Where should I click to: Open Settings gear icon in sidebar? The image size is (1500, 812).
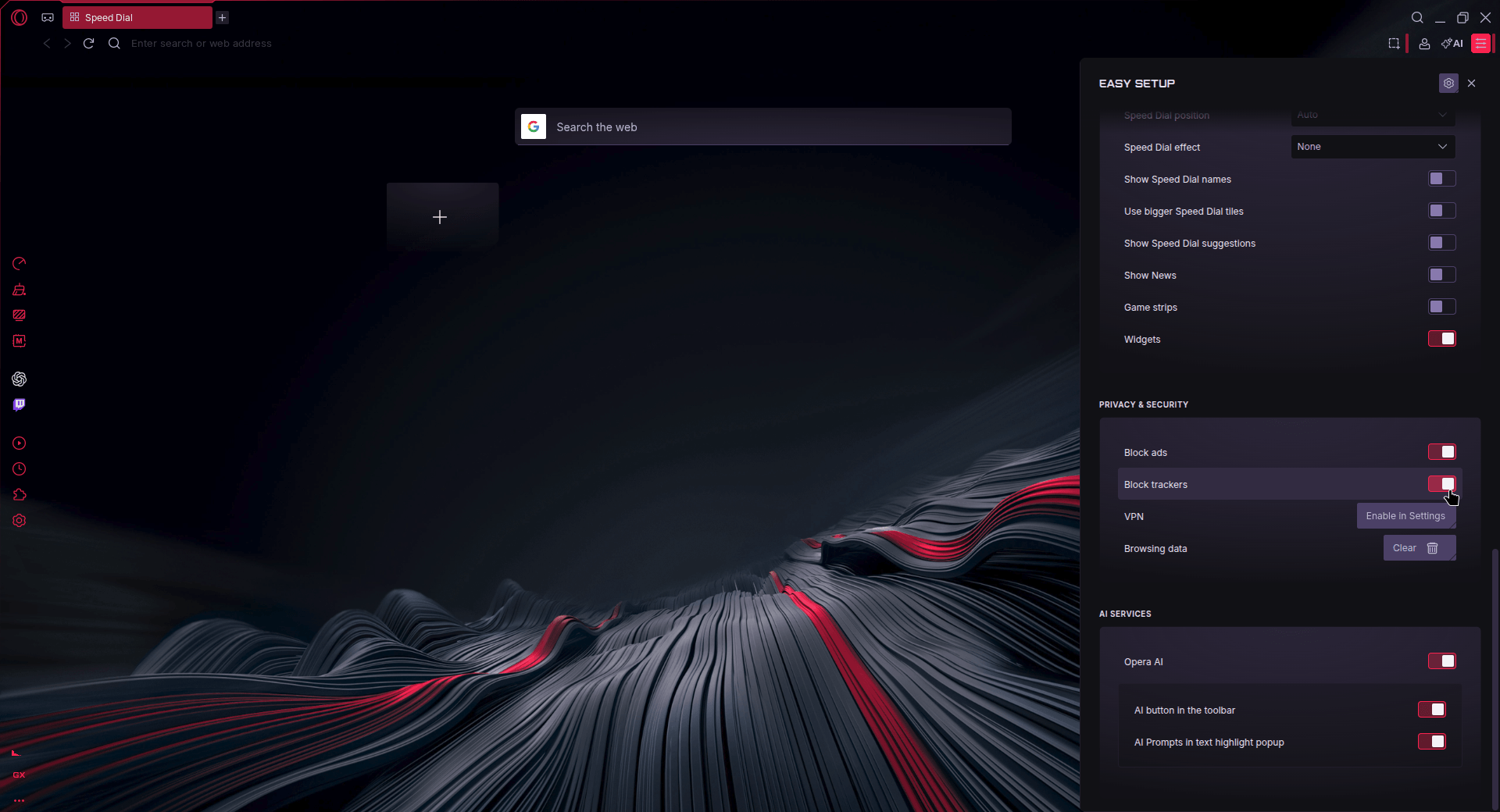[x=20, y=521]
